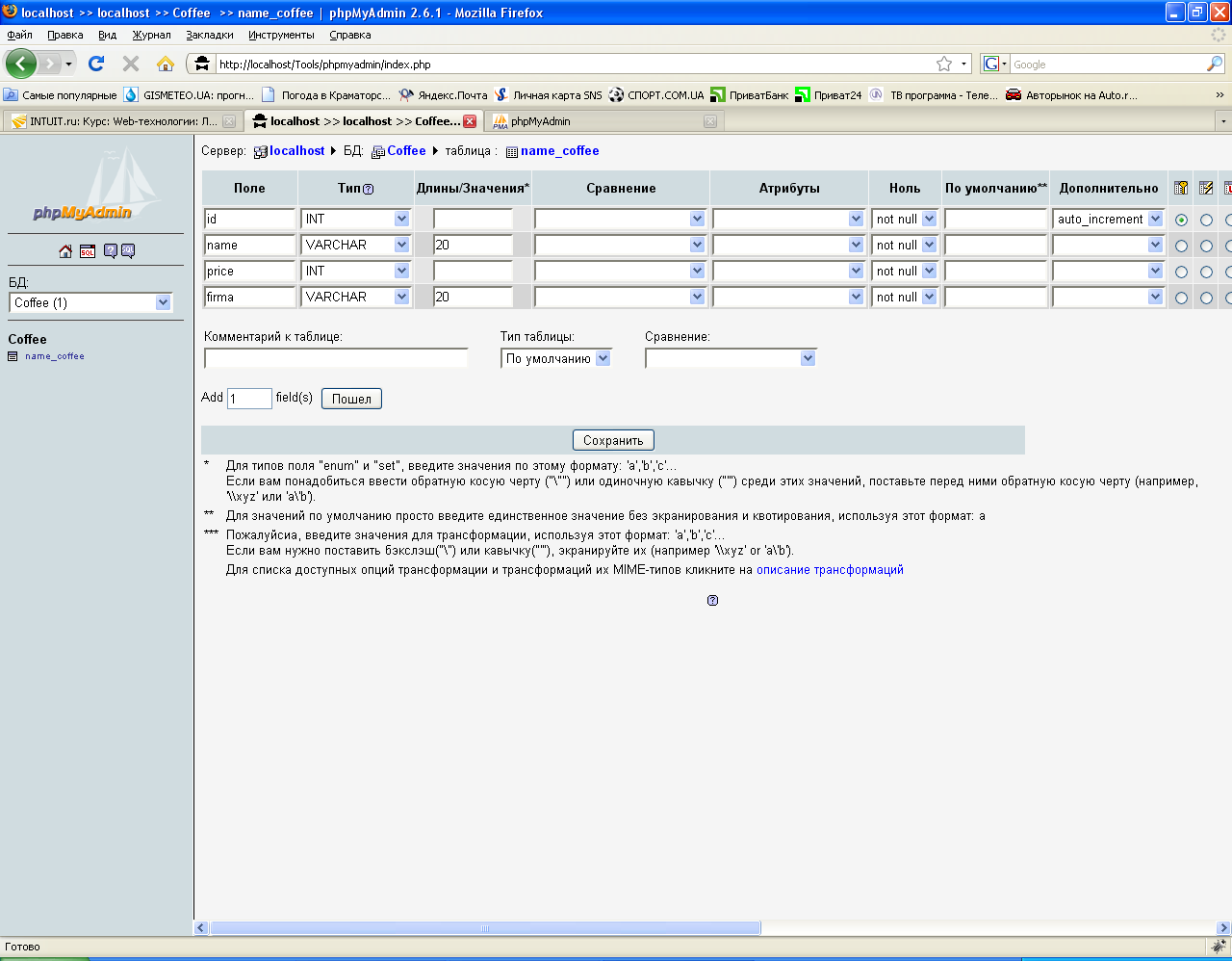Select primary key radio for name field
Viewport: 1232px width, 961px height.
tap(1181, 246)
